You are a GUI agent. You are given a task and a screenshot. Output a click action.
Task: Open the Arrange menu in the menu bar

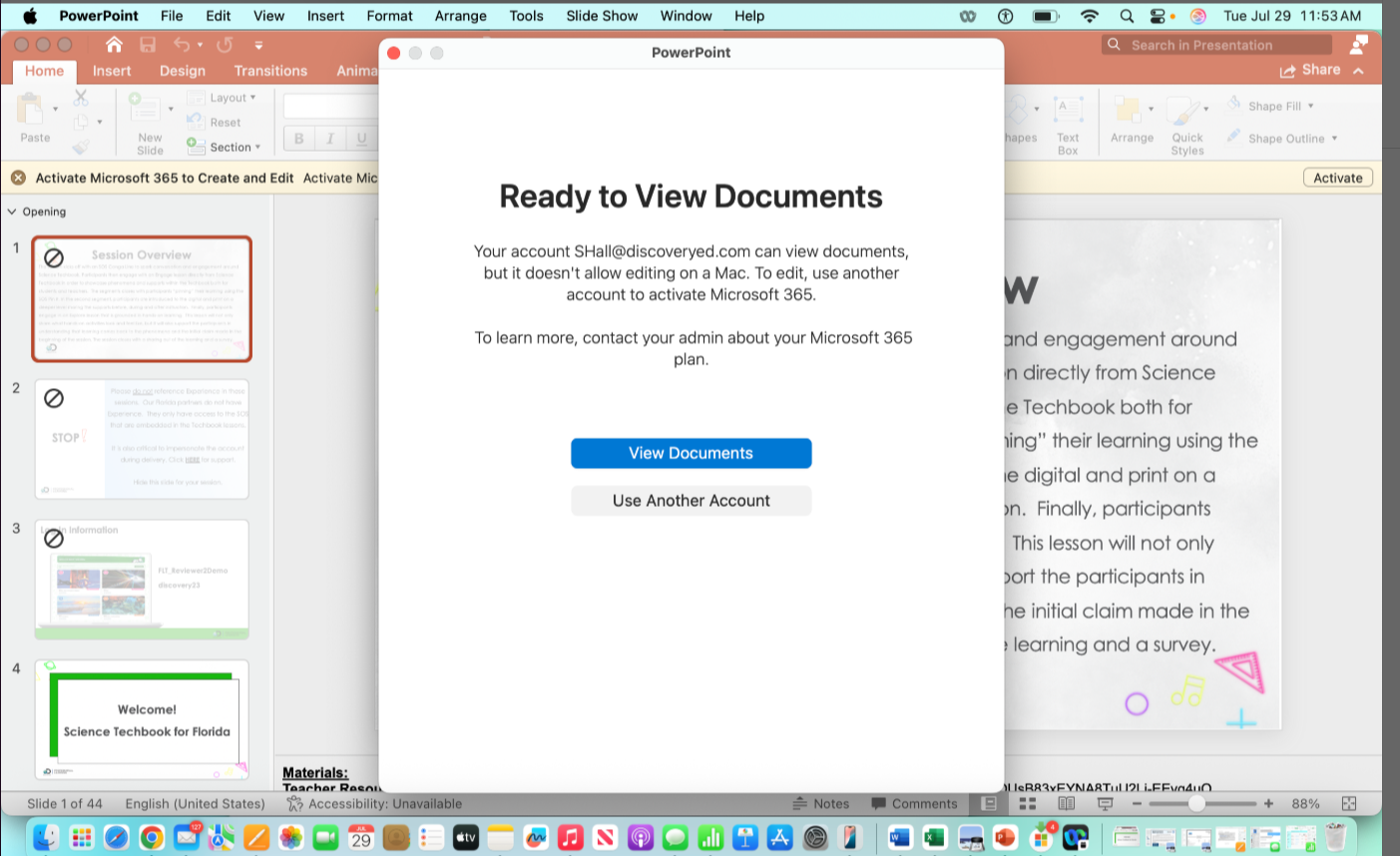tap(461, 16)
